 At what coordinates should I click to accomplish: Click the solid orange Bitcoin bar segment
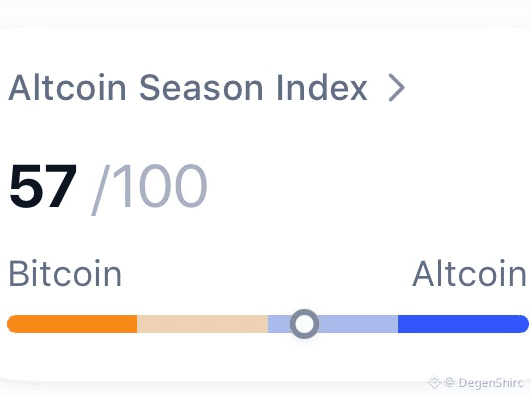pyautogui.click(x=72, y=324)
